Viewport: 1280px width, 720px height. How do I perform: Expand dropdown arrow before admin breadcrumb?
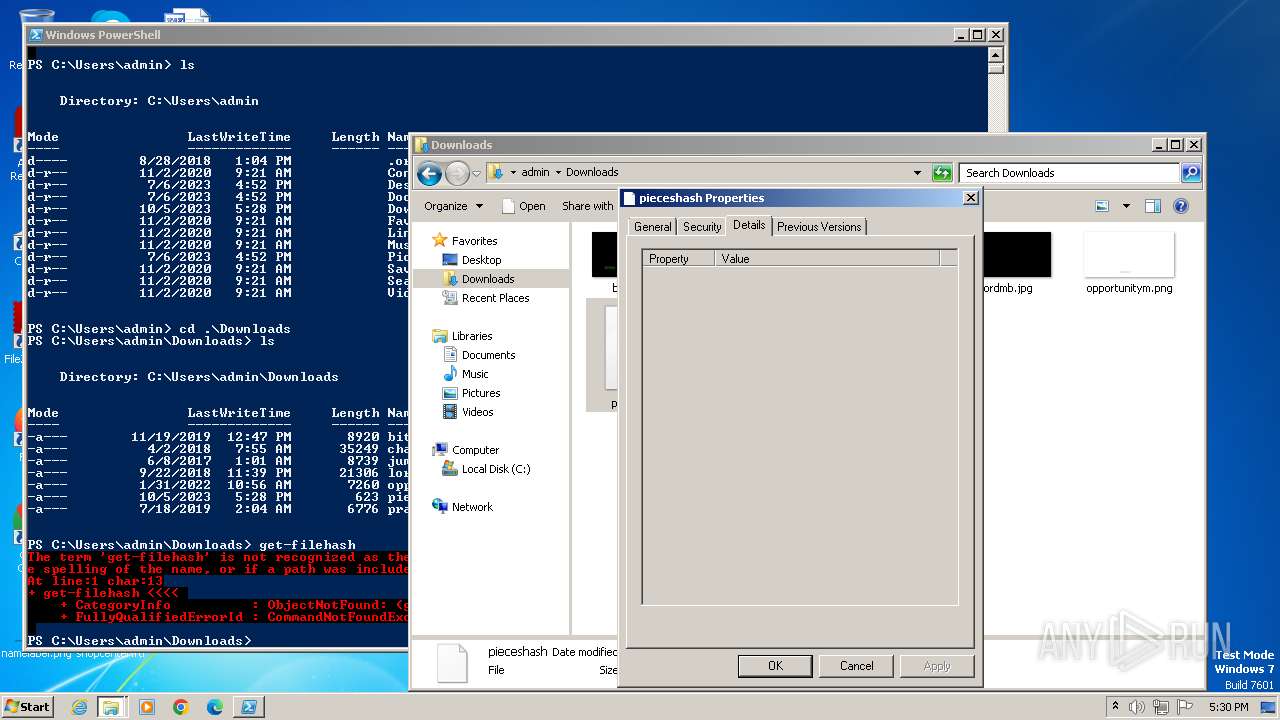click(513, 172)
